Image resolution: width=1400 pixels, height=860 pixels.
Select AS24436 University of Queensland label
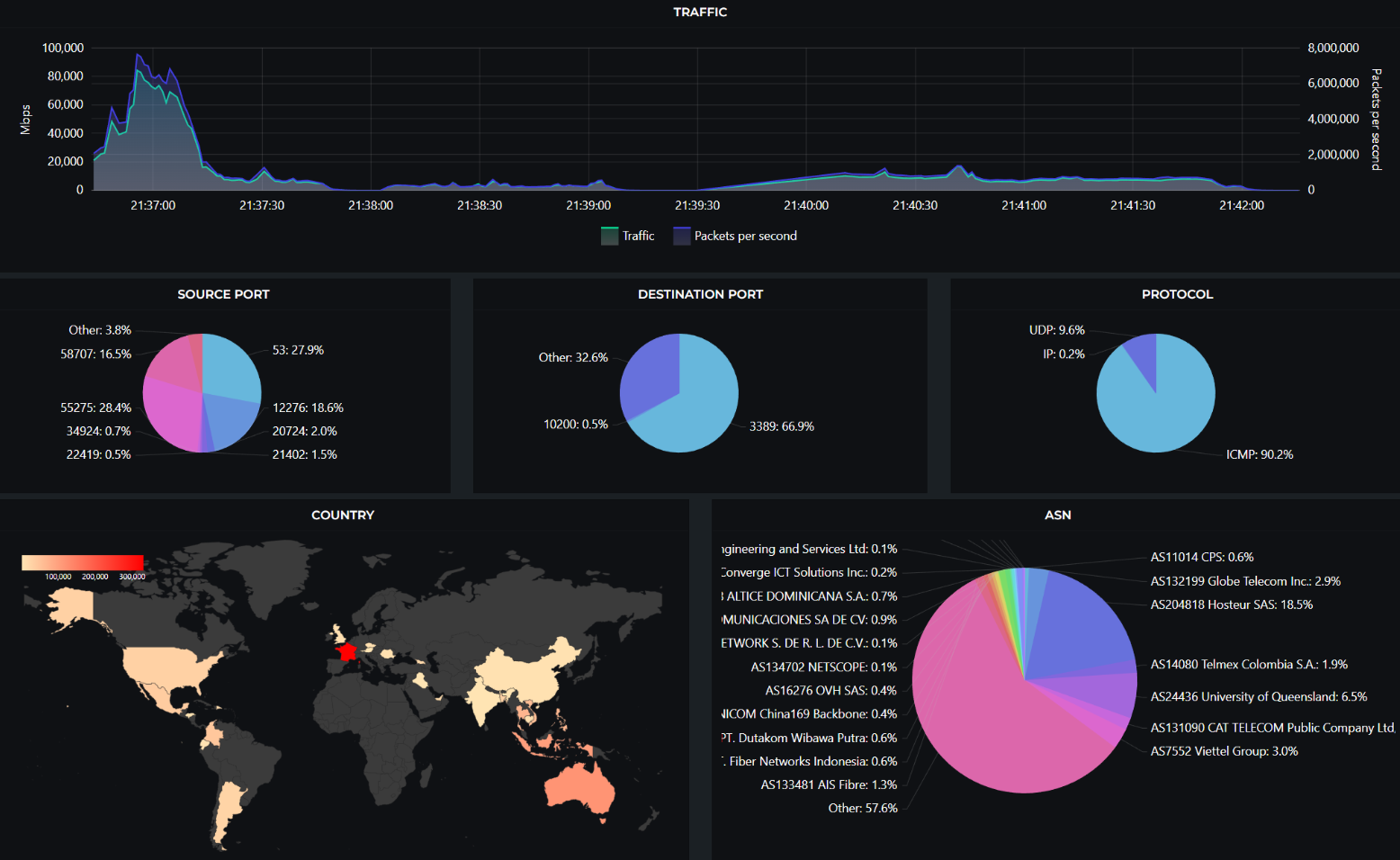(x=1259, y=696)
